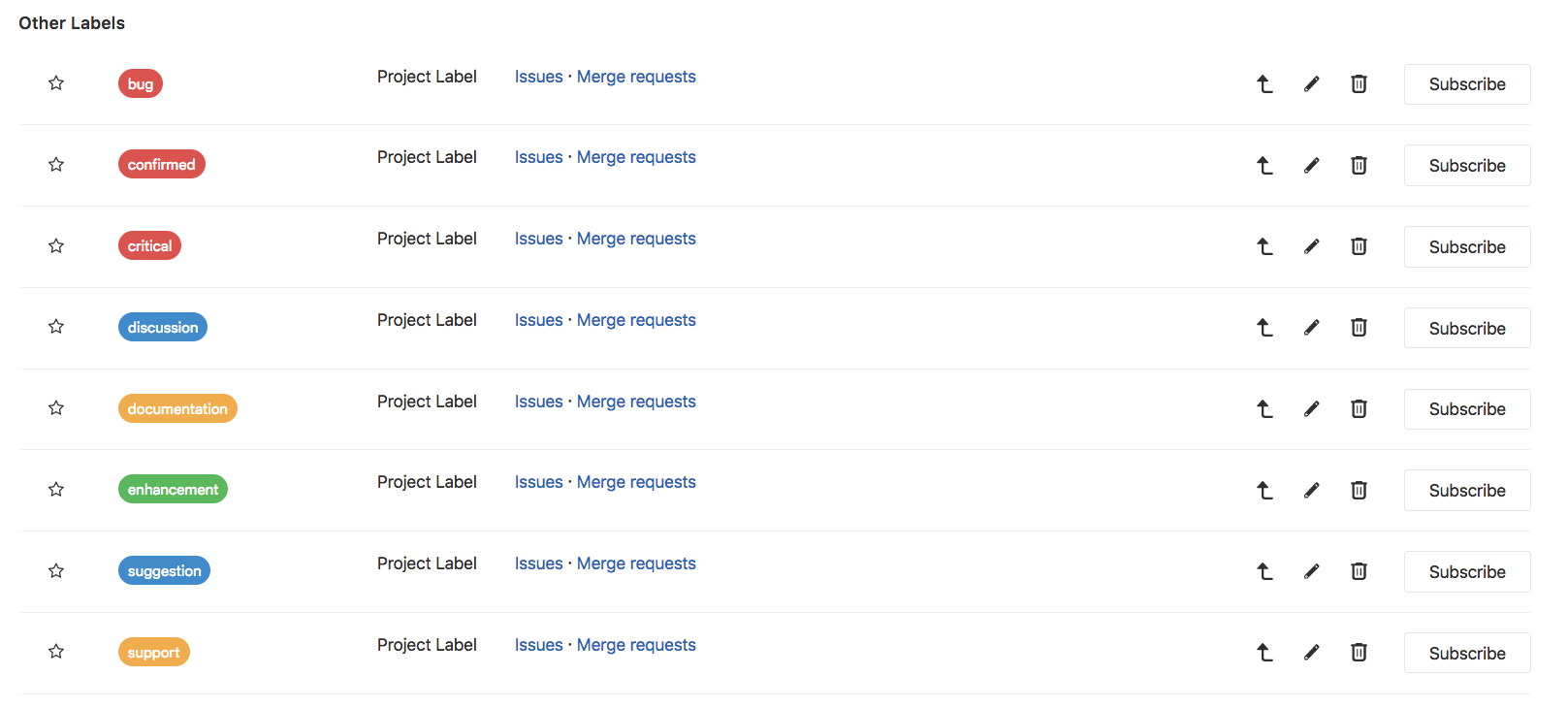Edit the suggestion label

click(1311, 571)
